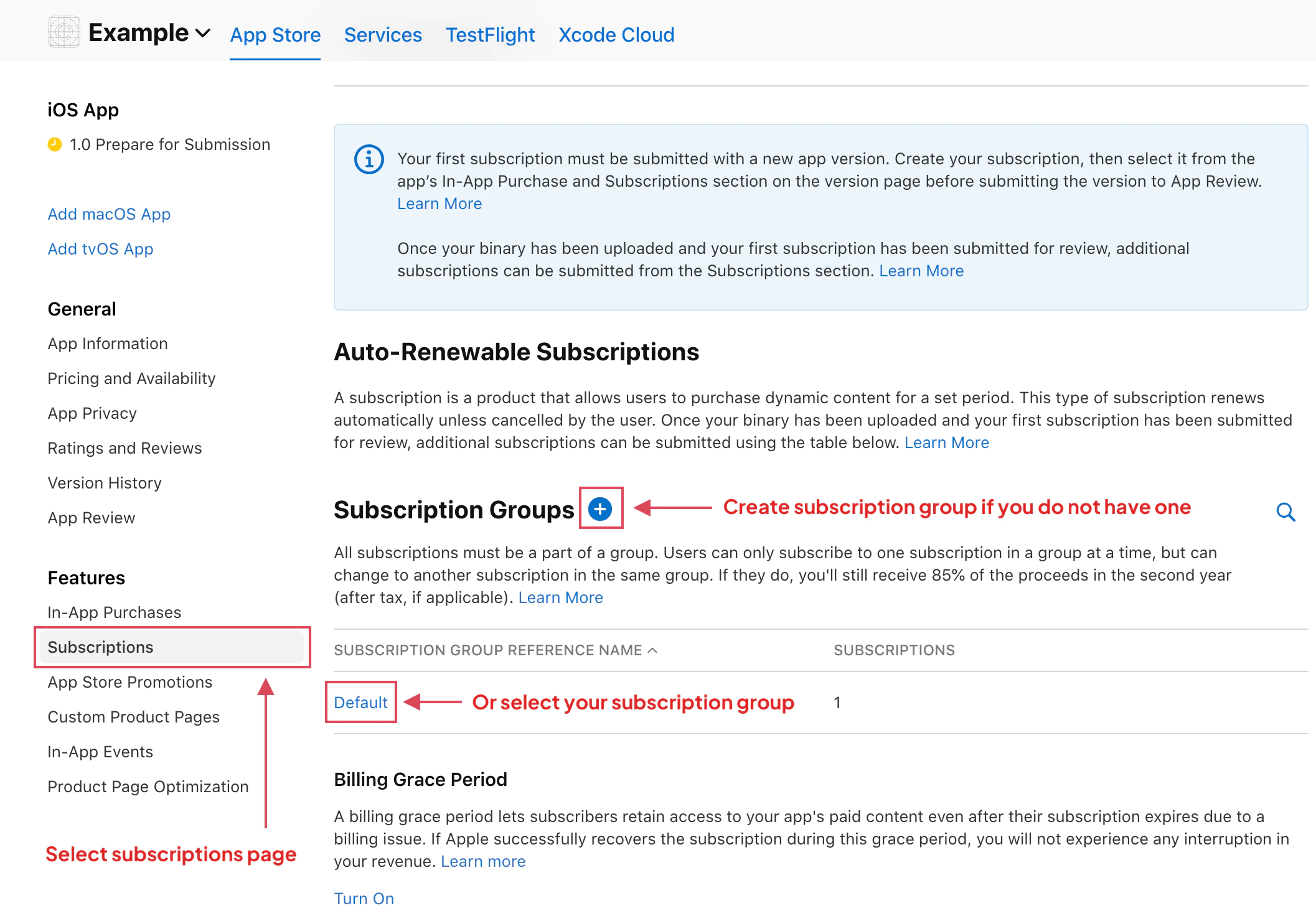Open App Store Promotions page
Screen dimensions: 1316x921
[x=129, y=682]
